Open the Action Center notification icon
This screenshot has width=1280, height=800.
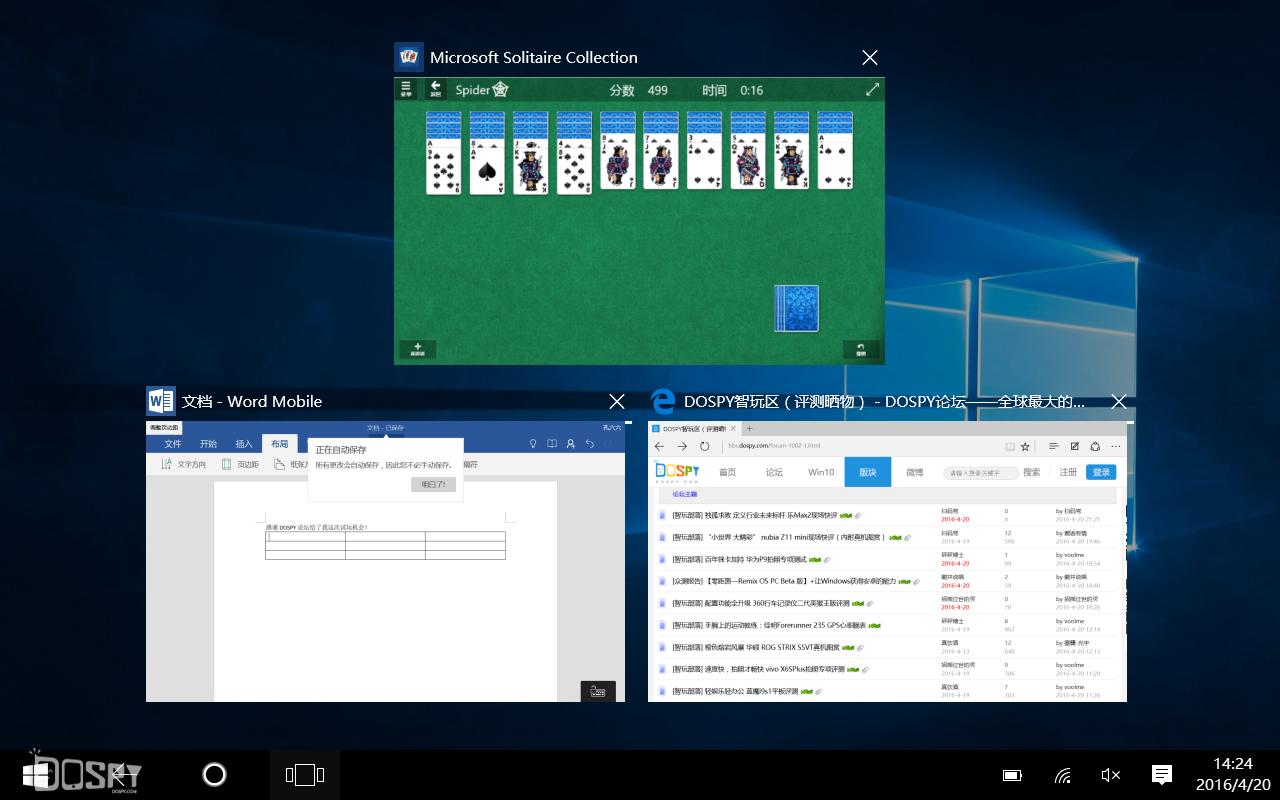[x=1162, y=775]
